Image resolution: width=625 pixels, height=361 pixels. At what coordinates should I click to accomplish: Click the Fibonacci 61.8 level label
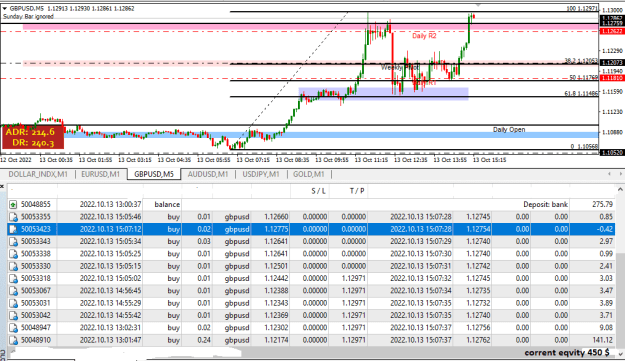click(581, 93)
